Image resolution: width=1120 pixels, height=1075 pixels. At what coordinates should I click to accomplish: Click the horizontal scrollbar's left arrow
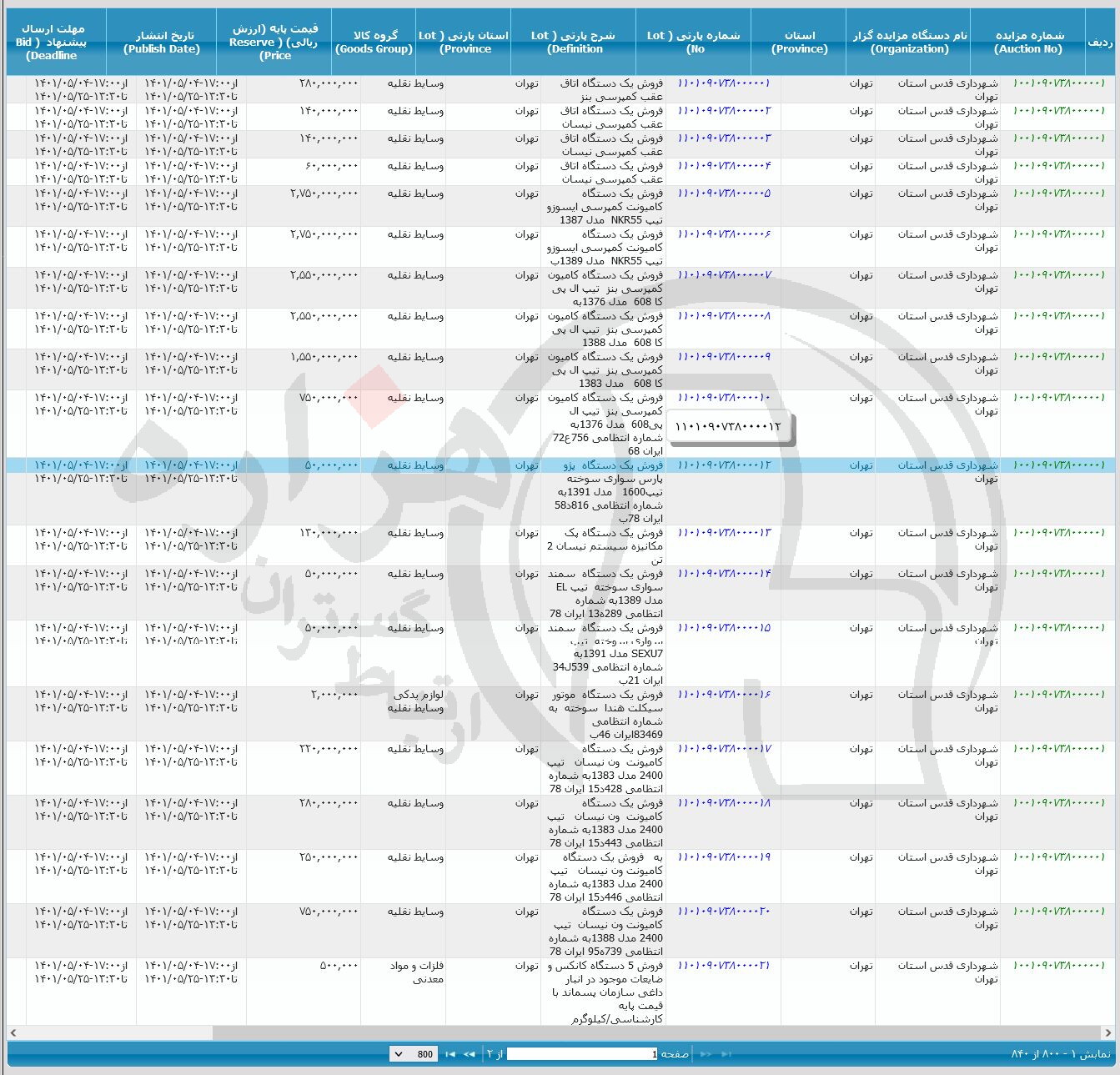pos(13,1032)
